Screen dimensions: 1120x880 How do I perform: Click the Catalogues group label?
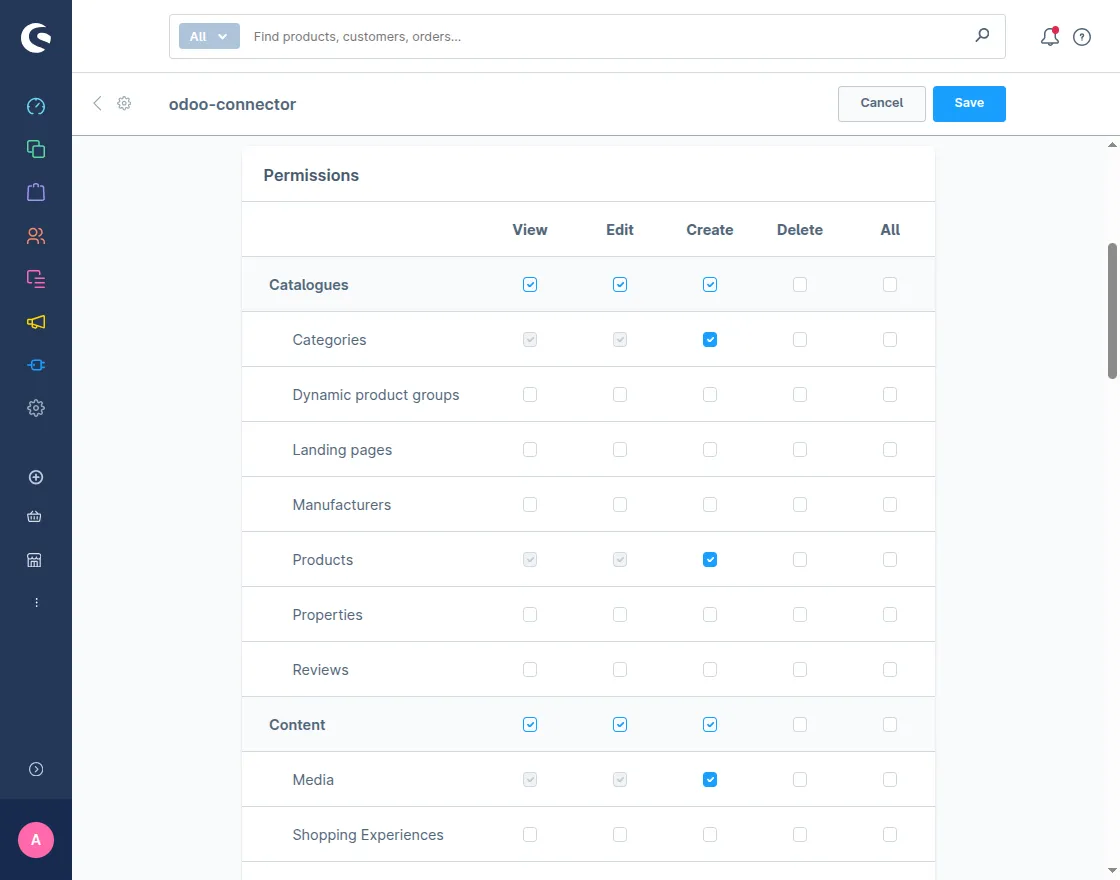tap(309, 284)
